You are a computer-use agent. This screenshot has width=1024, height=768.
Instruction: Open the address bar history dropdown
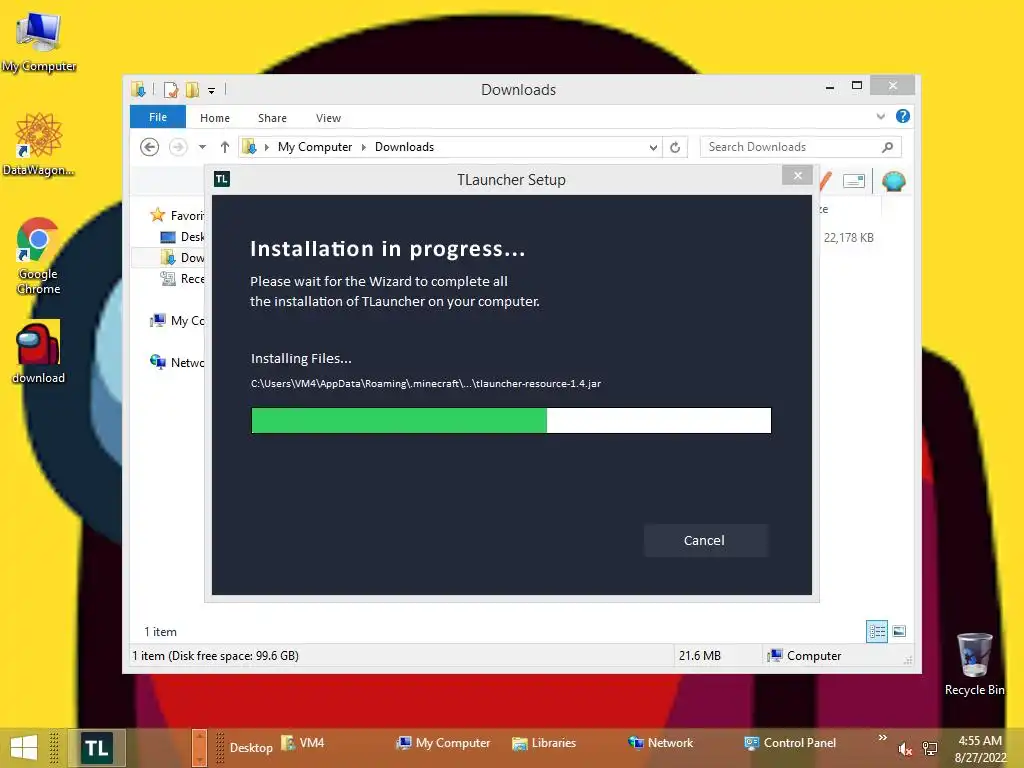[653, 148]
